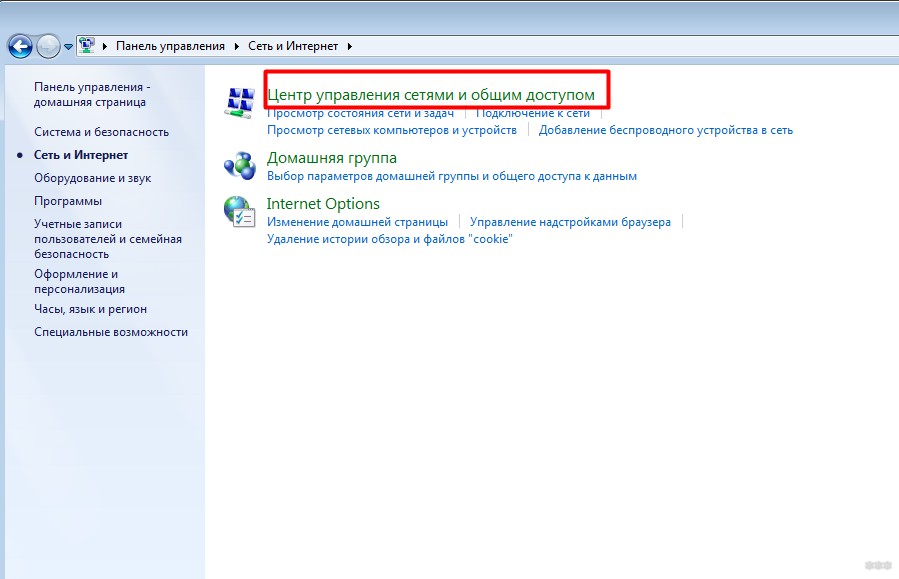Click the Домашняя группа globe icon
The height and width of the screenshot is (579, 899).
click(x=240, y=165)
